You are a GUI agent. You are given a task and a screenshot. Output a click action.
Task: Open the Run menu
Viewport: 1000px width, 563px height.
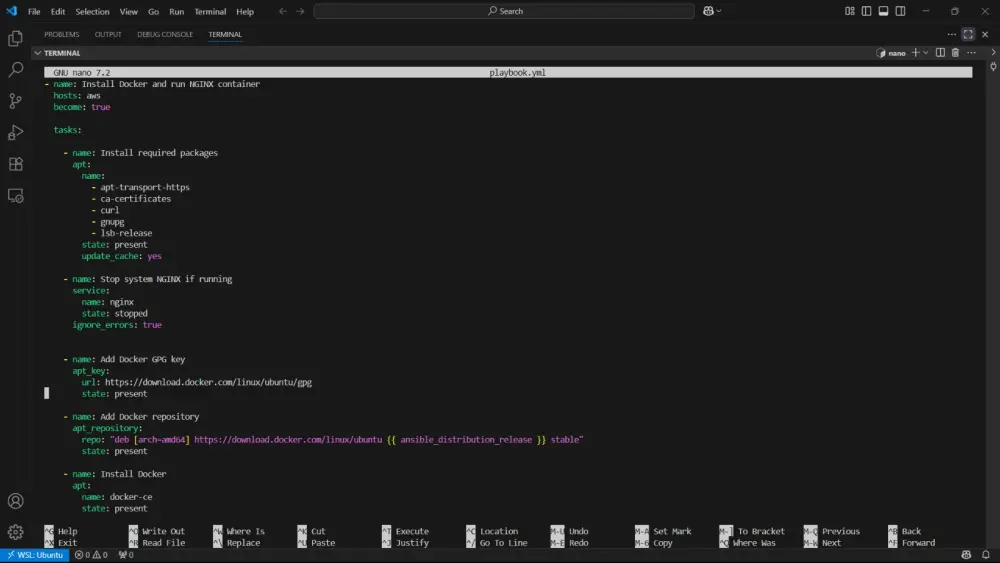pos(177,11)
